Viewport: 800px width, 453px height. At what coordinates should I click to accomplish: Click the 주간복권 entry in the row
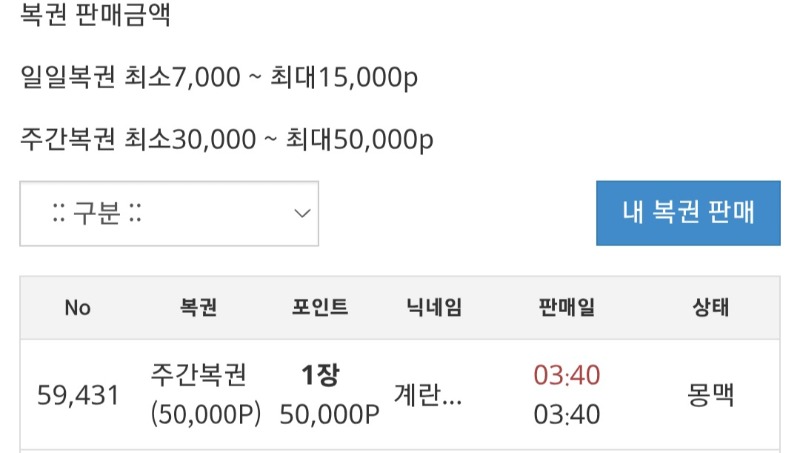(198, 375)
